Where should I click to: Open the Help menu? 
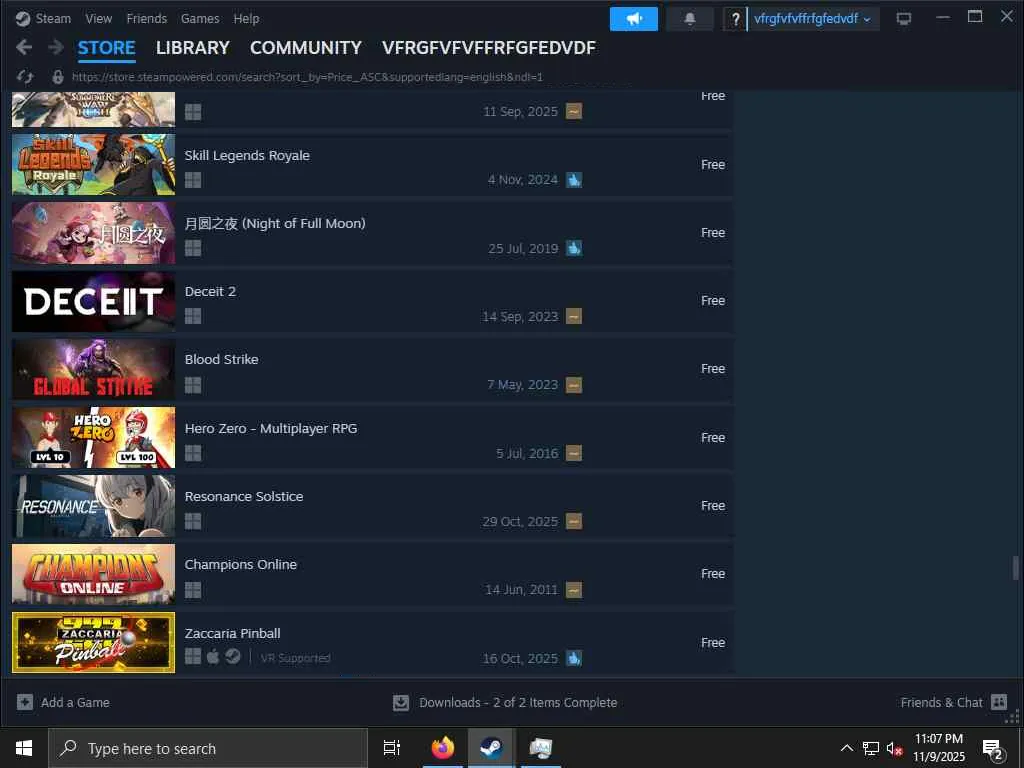[x=246, y=19]
